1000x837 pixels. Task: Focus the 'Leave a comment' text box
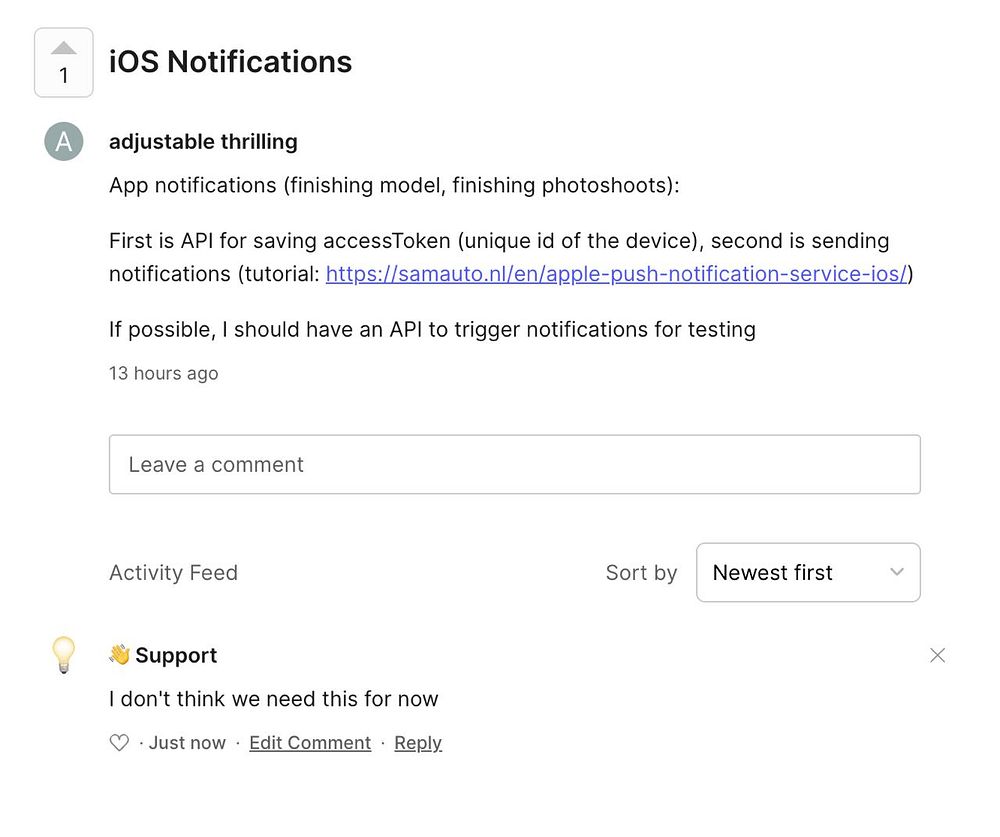point(514,464)
